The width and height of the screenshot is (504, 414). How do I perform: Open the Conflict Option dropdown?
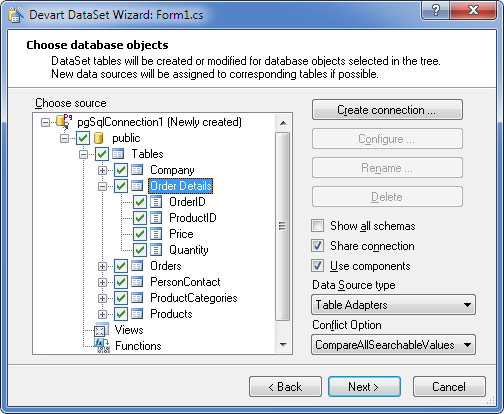click(393, 345)
